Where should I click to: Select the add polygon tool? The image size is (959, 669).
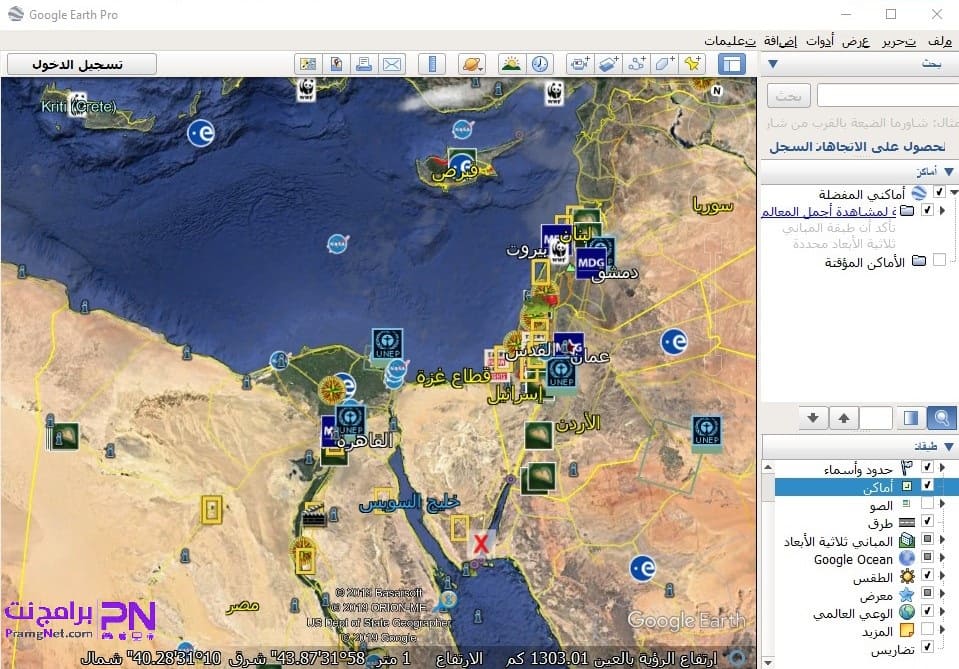(665, 64)
